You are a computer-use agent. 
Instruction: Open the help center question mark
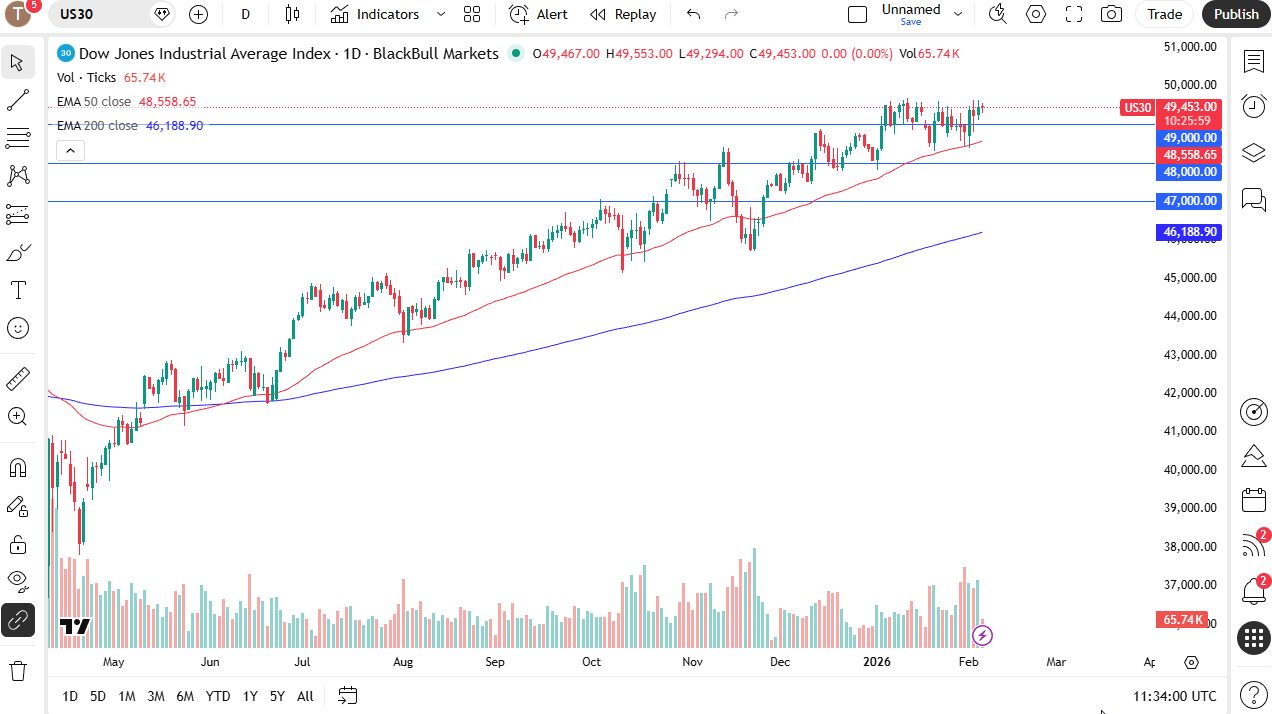1253,693
